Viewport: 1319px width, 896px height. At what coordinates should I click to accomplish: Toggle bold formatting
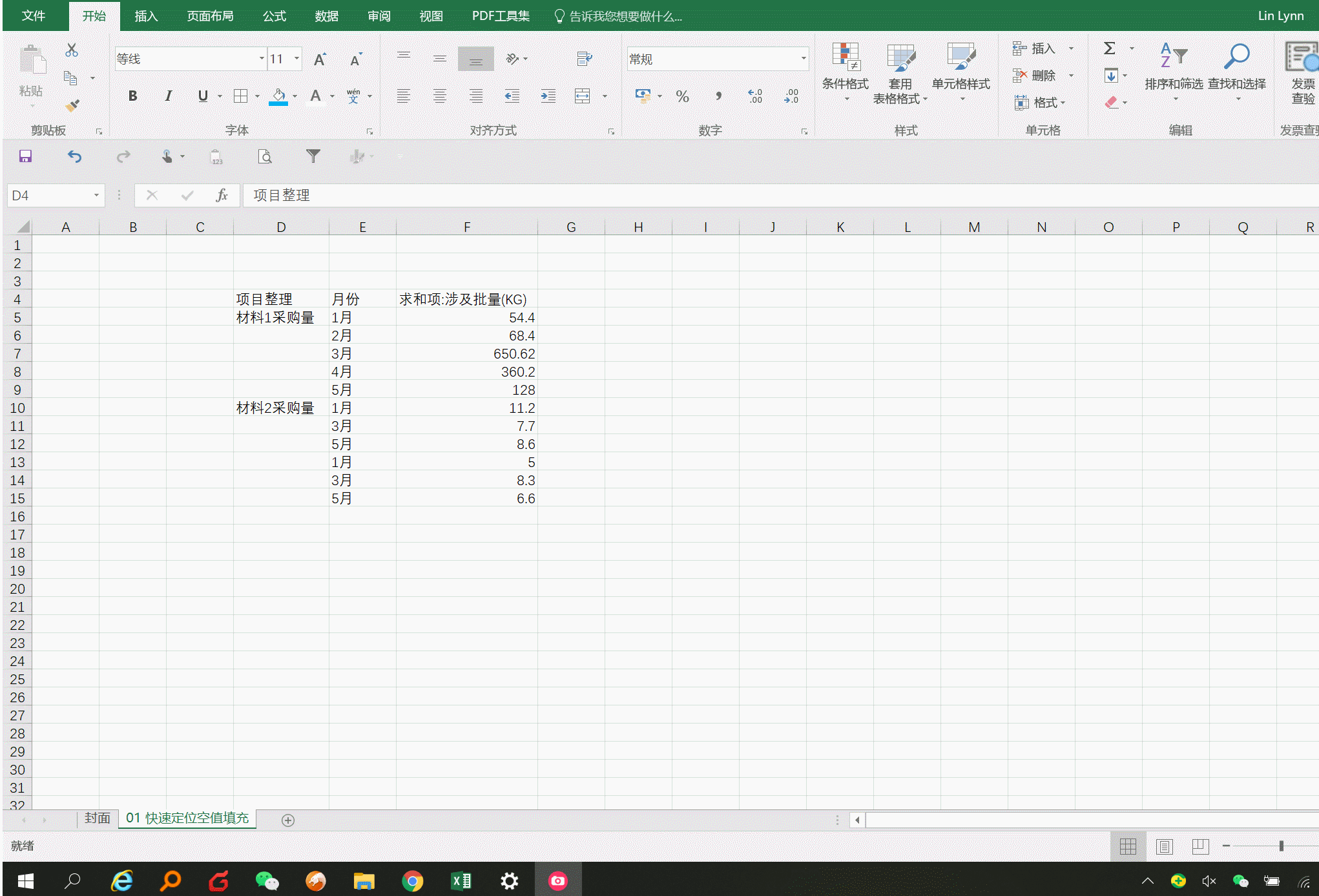(132, 96)
